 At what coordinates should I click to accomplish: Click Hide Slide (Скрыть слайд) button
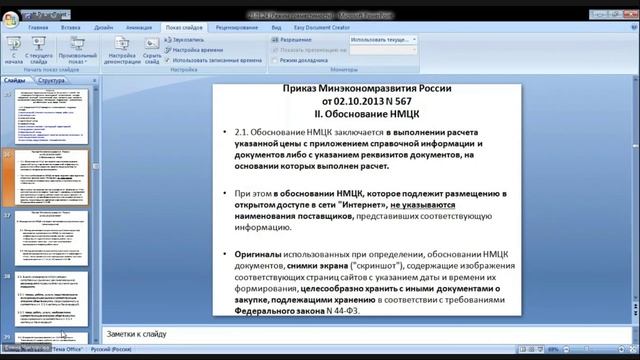[152, 51]
